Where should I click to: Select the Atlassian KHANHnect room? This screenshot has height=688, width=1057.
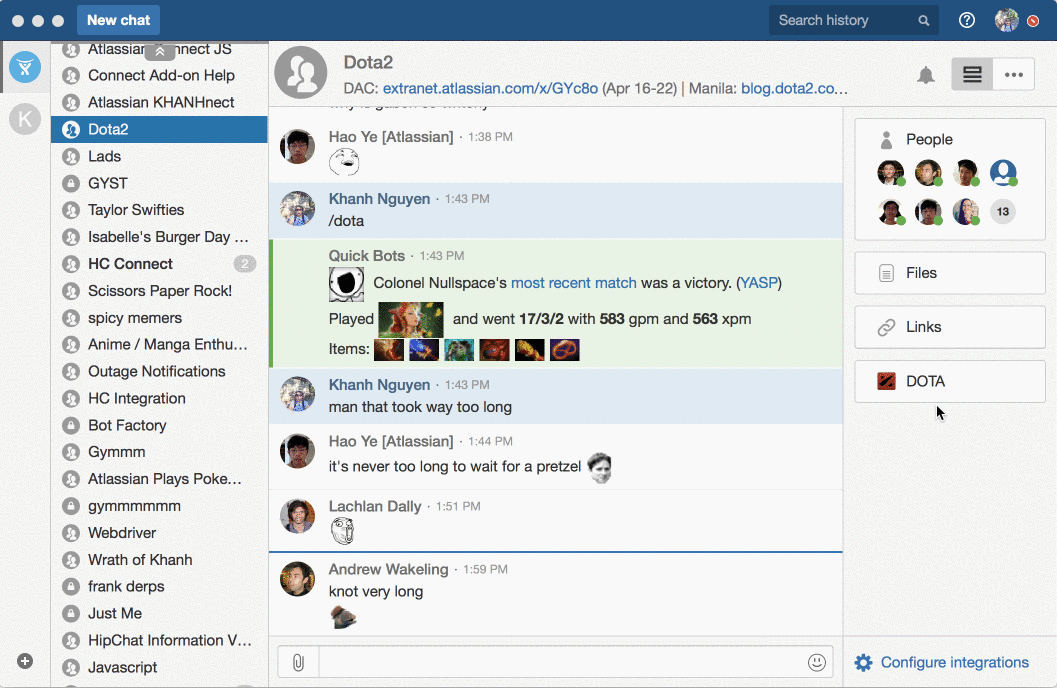(160, 102)
